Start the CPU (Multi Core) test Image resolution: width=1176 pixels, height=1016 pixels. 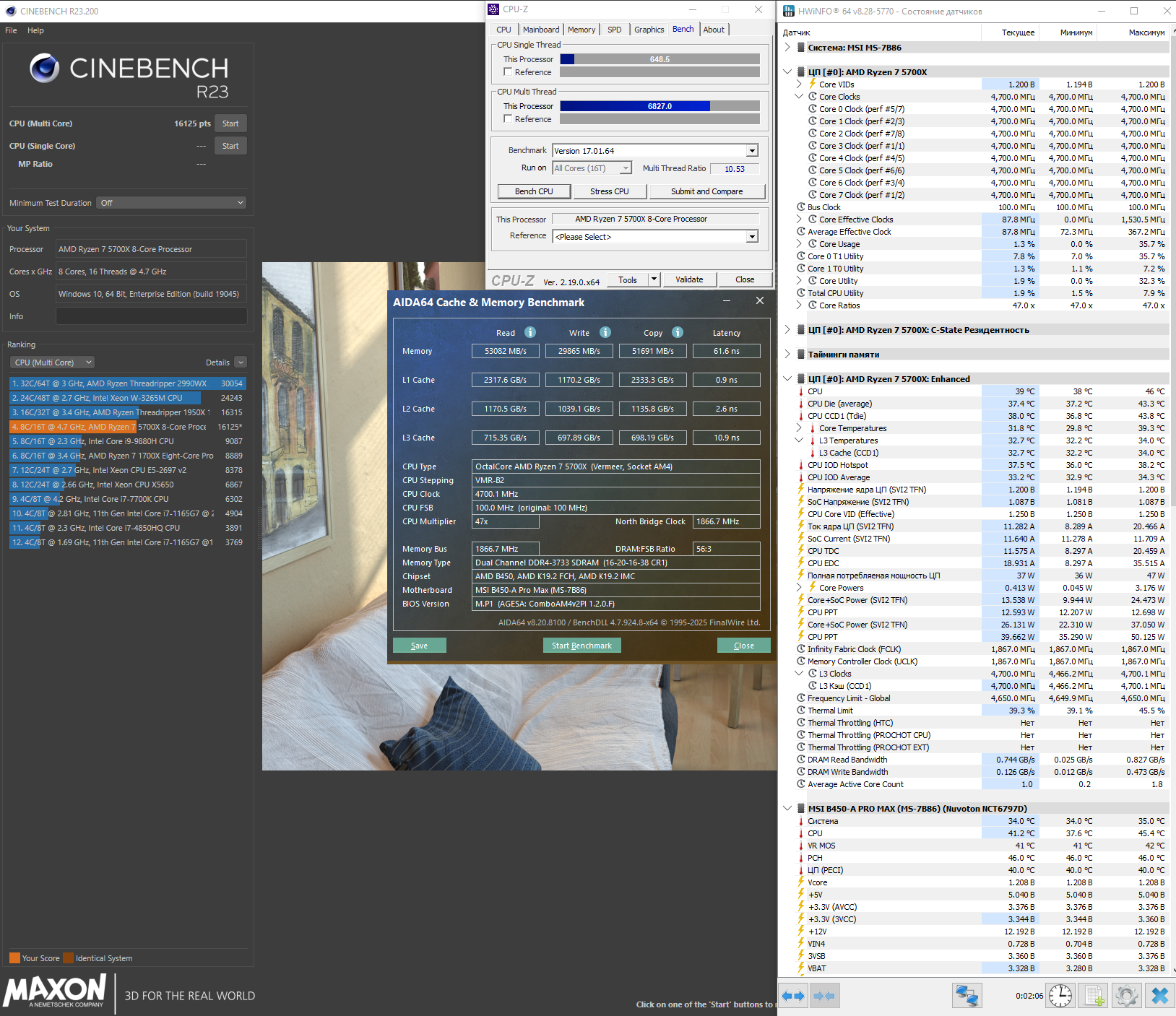click(x=230, y=123)
